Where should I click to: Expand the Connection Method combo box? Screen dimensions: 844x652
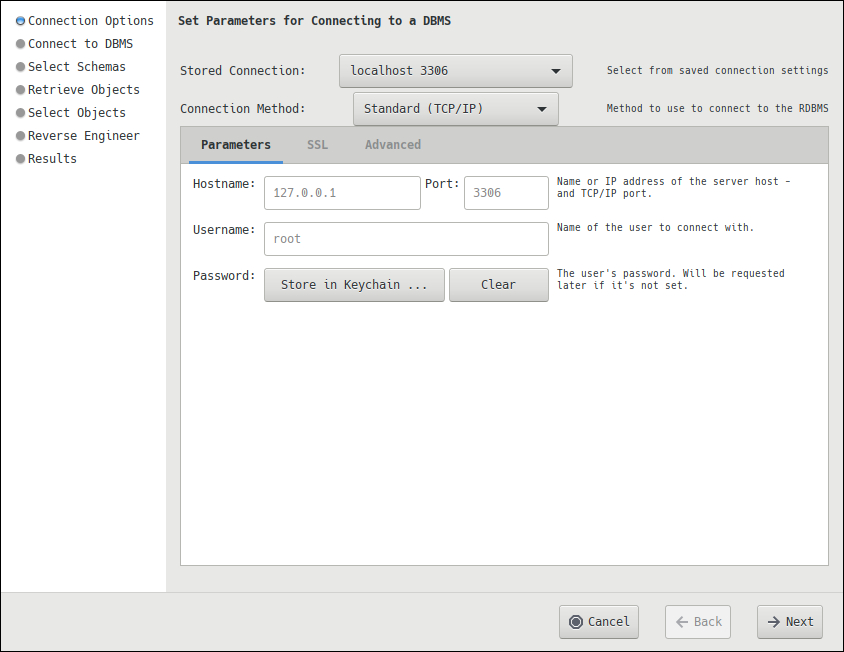point(455,109)
